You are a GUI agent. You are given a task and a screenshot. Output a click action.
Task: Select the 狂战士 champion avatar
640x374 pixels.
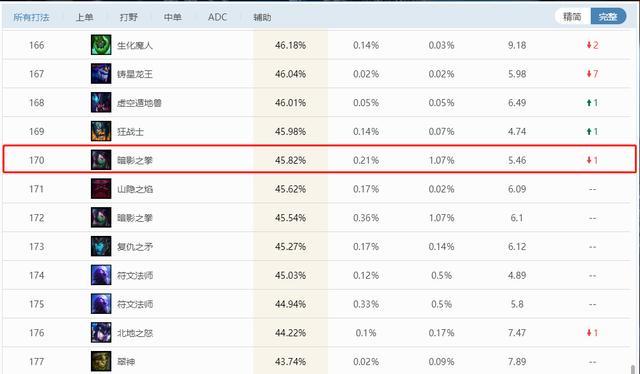pos(101,131)
